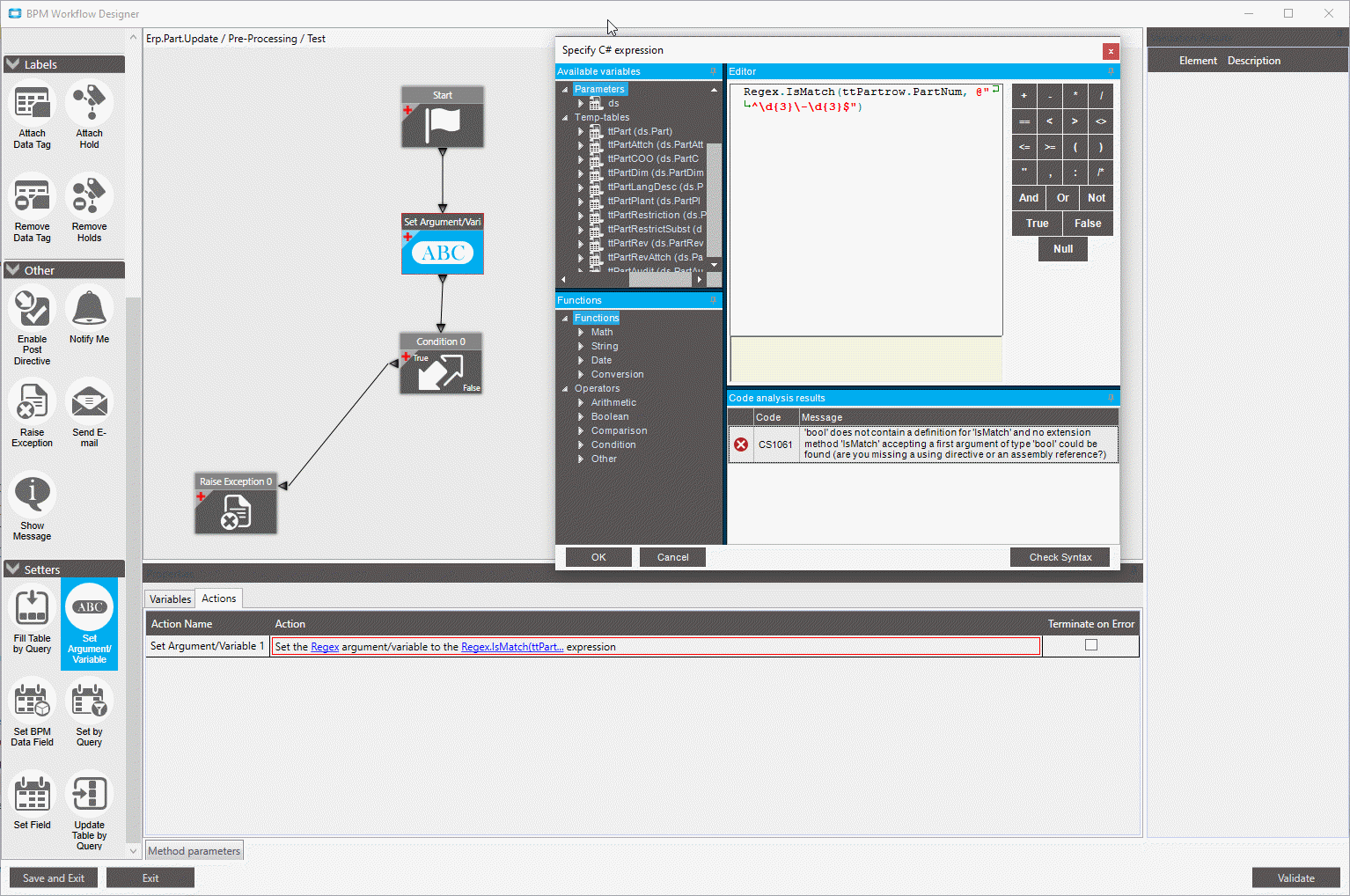Choose the Set BPM Data Field icon
This screenshot has height=896, width=1350.
pyautogui.click(x=33, y=701)
